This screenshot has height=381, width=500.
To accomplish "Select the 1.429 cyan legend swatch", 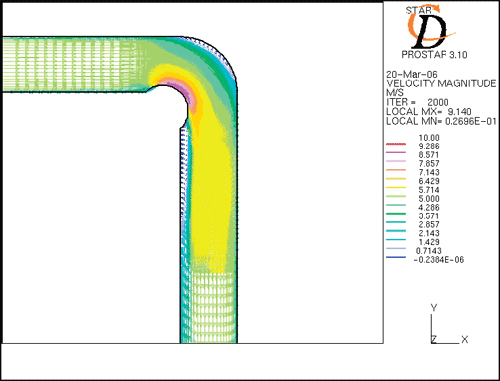I will (396, 240).
